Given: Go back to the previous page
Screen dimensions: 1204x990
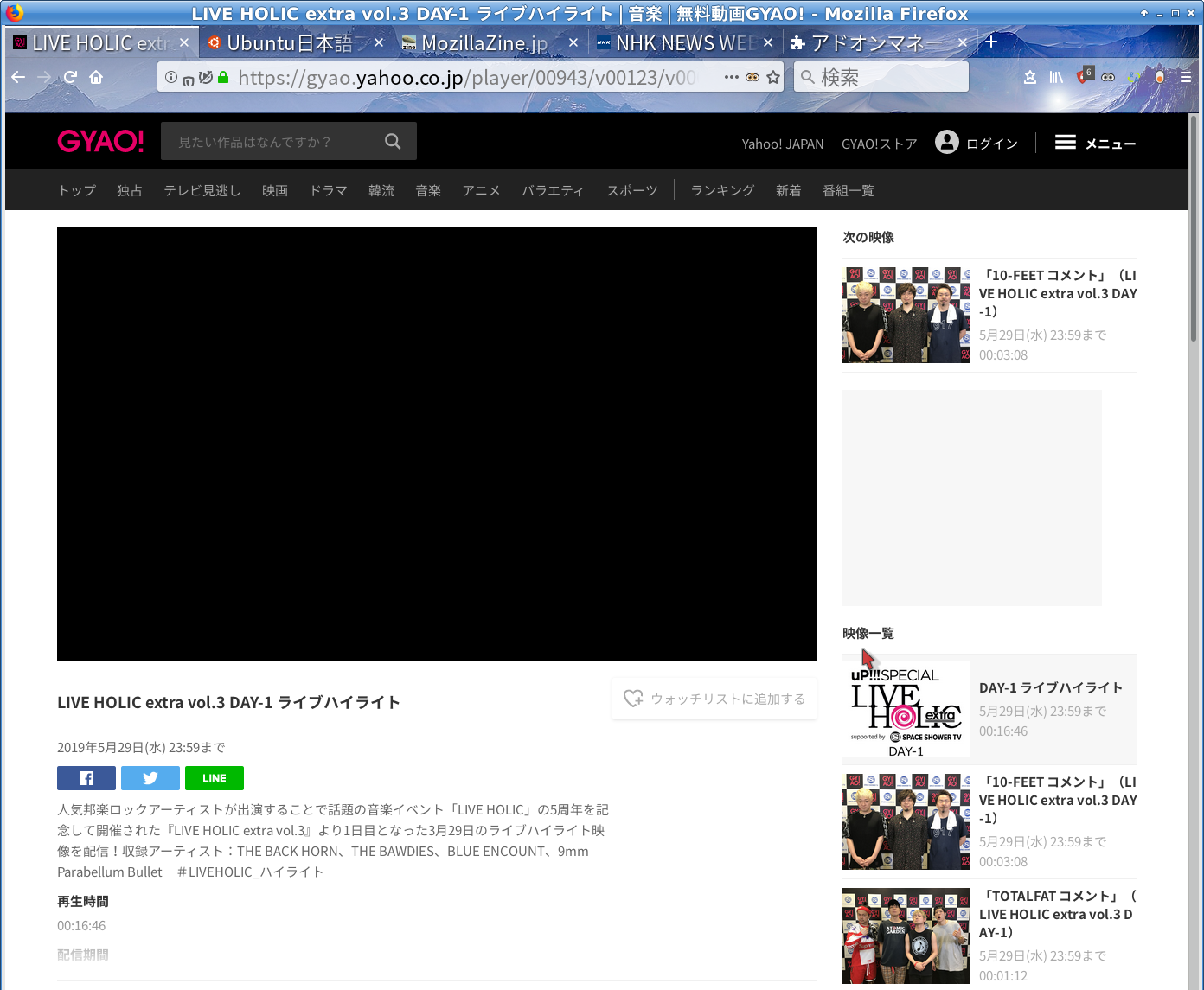Looking at the screenshot, I should (18, 77).
